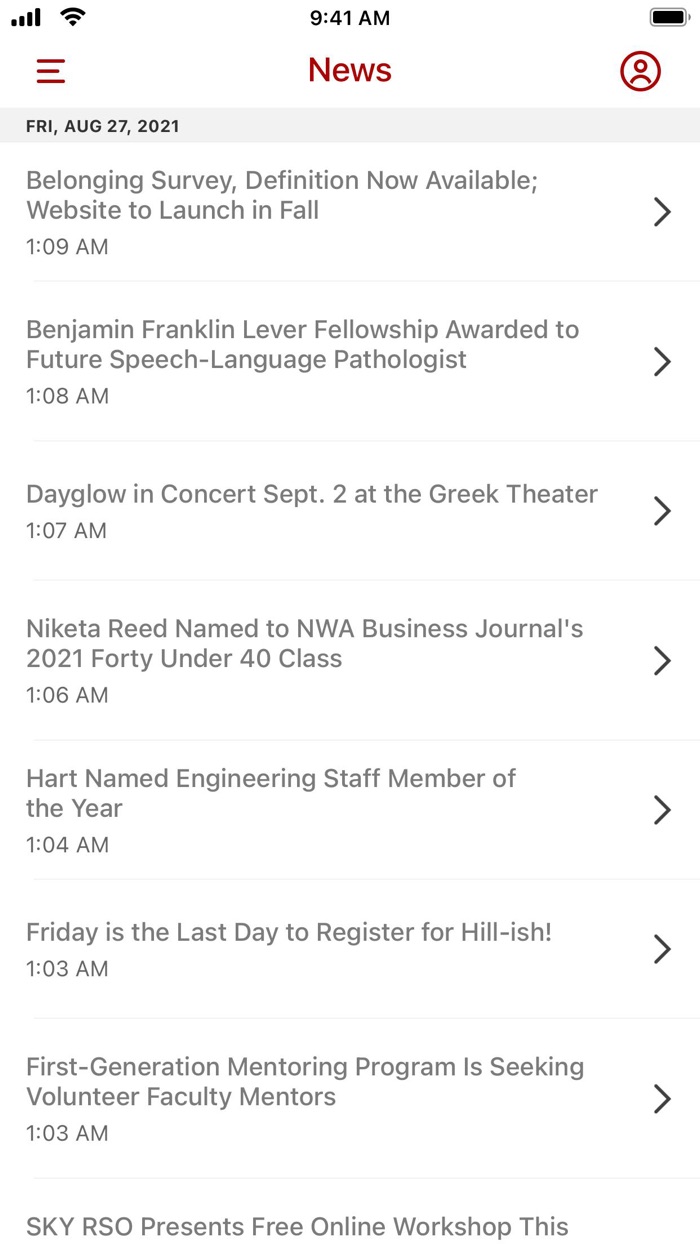
Task: Expand the Hart Named Engineering article chevron
Action: tap(662, 810)
